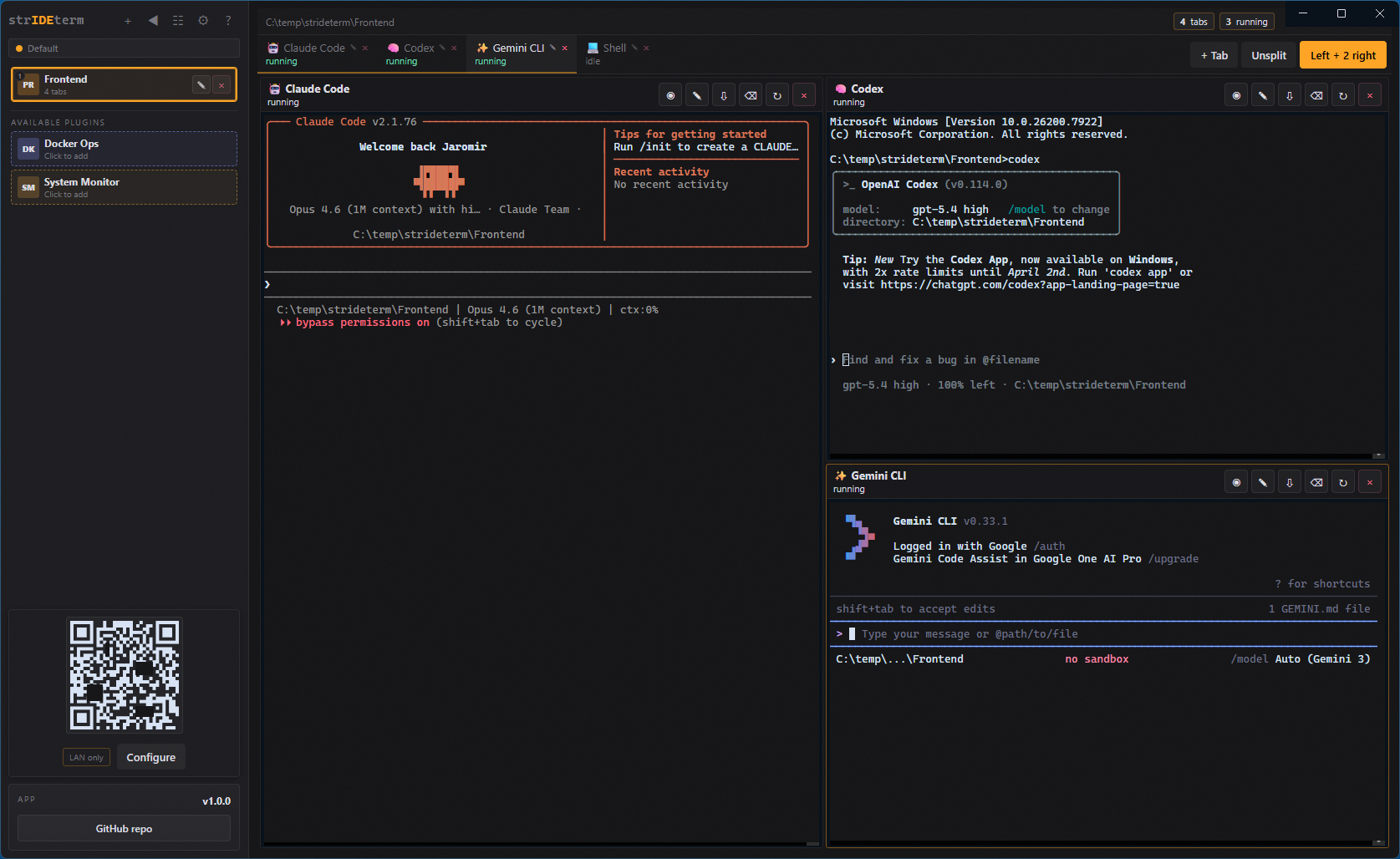Select the Codex tab
Screen dimensions: 1400x859
tap(418, 48)
